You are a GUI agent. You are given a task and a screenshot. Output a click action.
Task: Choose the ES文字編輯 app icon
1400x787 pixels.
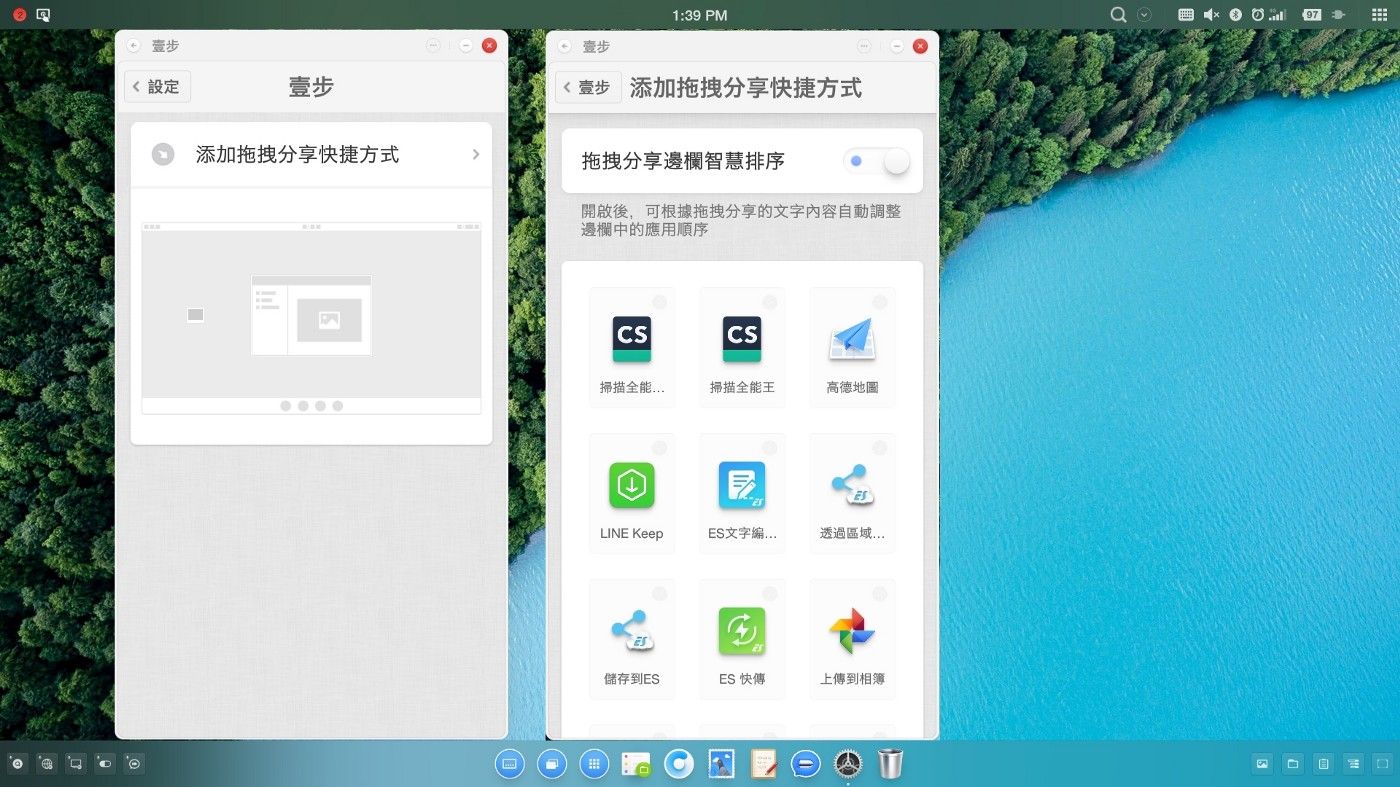point(741,485)
